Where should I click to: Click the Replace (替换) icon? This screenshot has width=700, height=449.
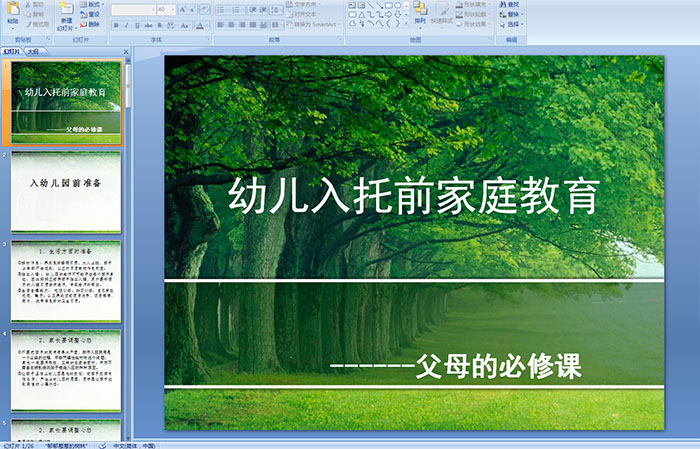tap(503, 14)
